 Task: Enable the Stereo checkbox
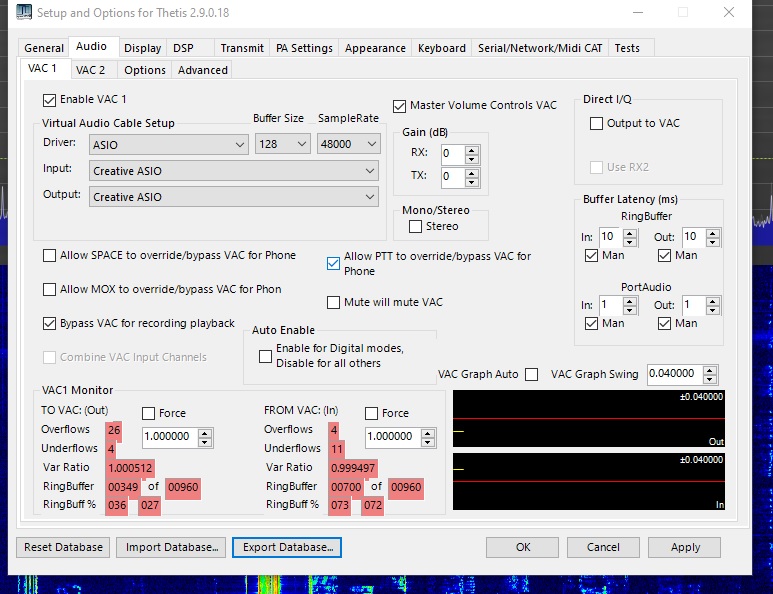point(416,227)
